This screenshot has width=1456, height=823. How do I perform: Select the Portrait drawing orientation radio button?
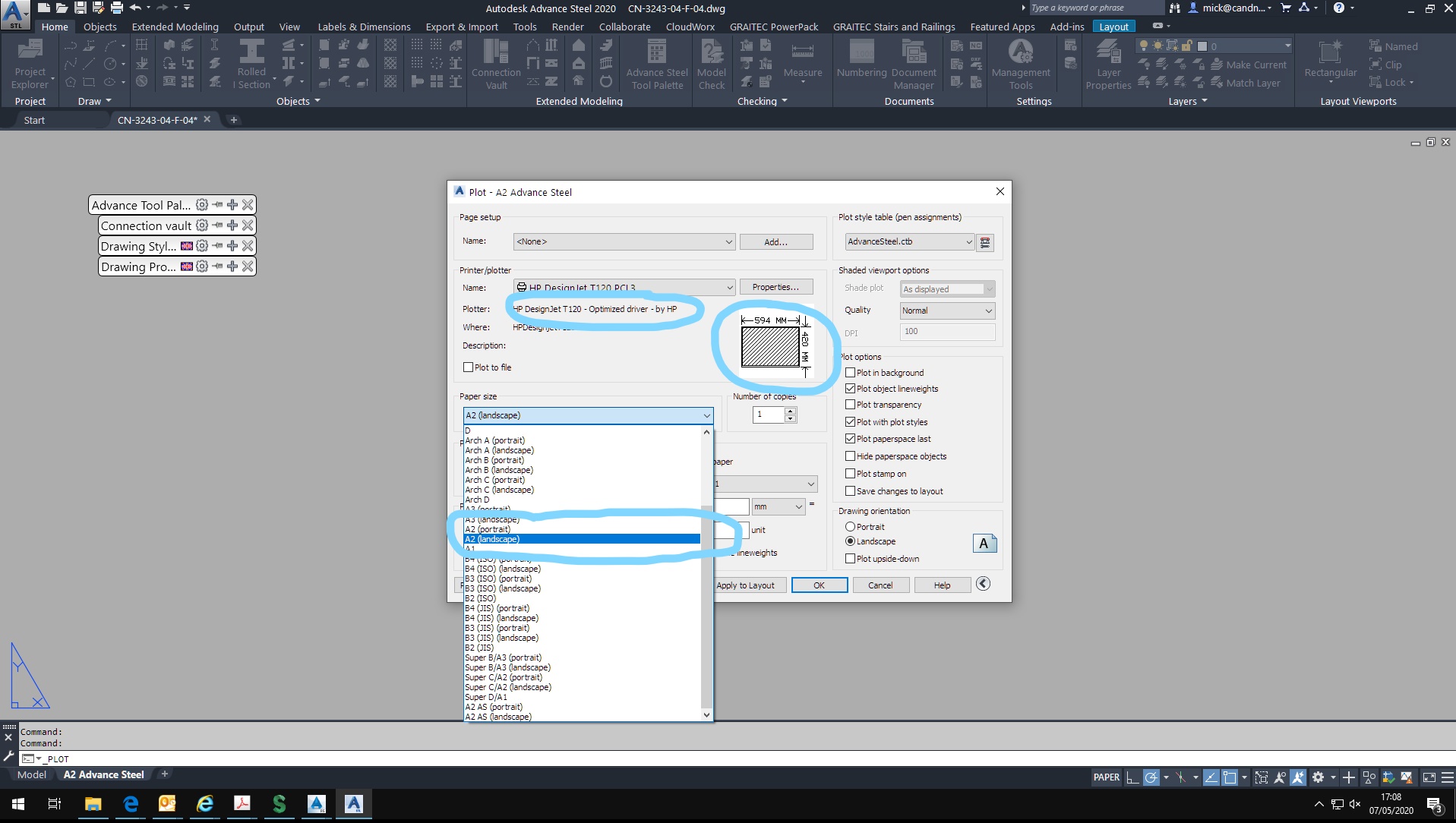coord(850,526)
